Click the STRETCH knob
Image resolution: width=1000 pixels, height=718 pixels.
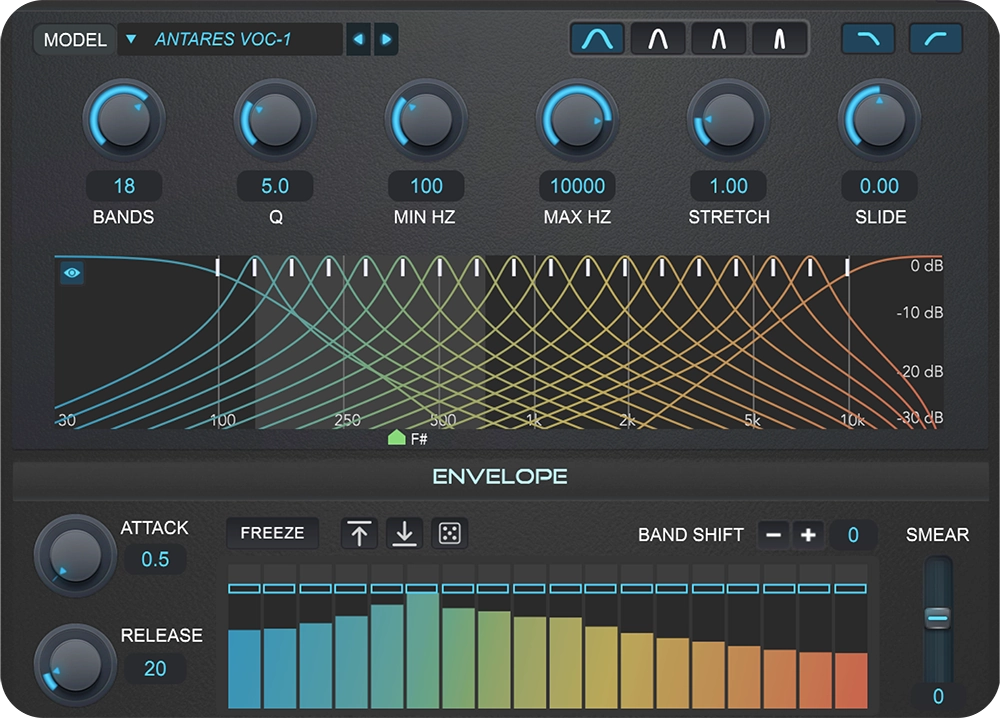coord(729,120)
